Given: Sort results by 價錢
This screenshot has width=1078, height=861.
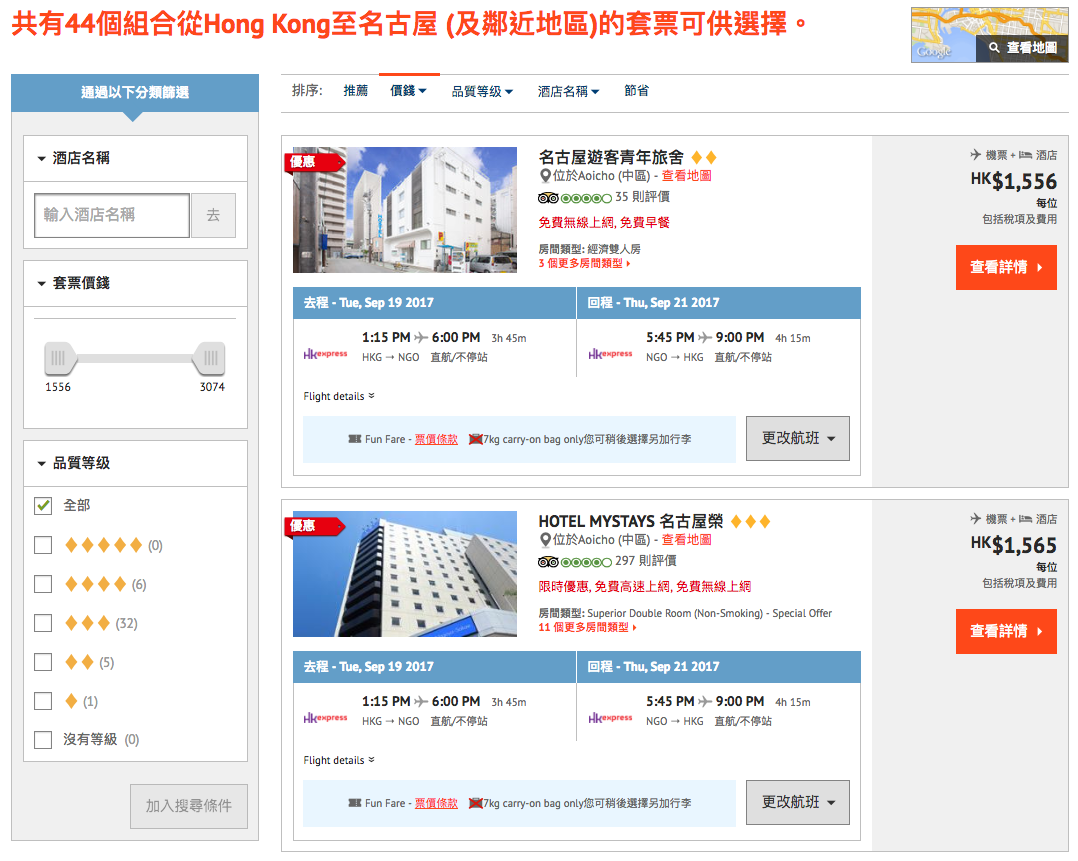Looking at the screenshot, I should 408,91.
